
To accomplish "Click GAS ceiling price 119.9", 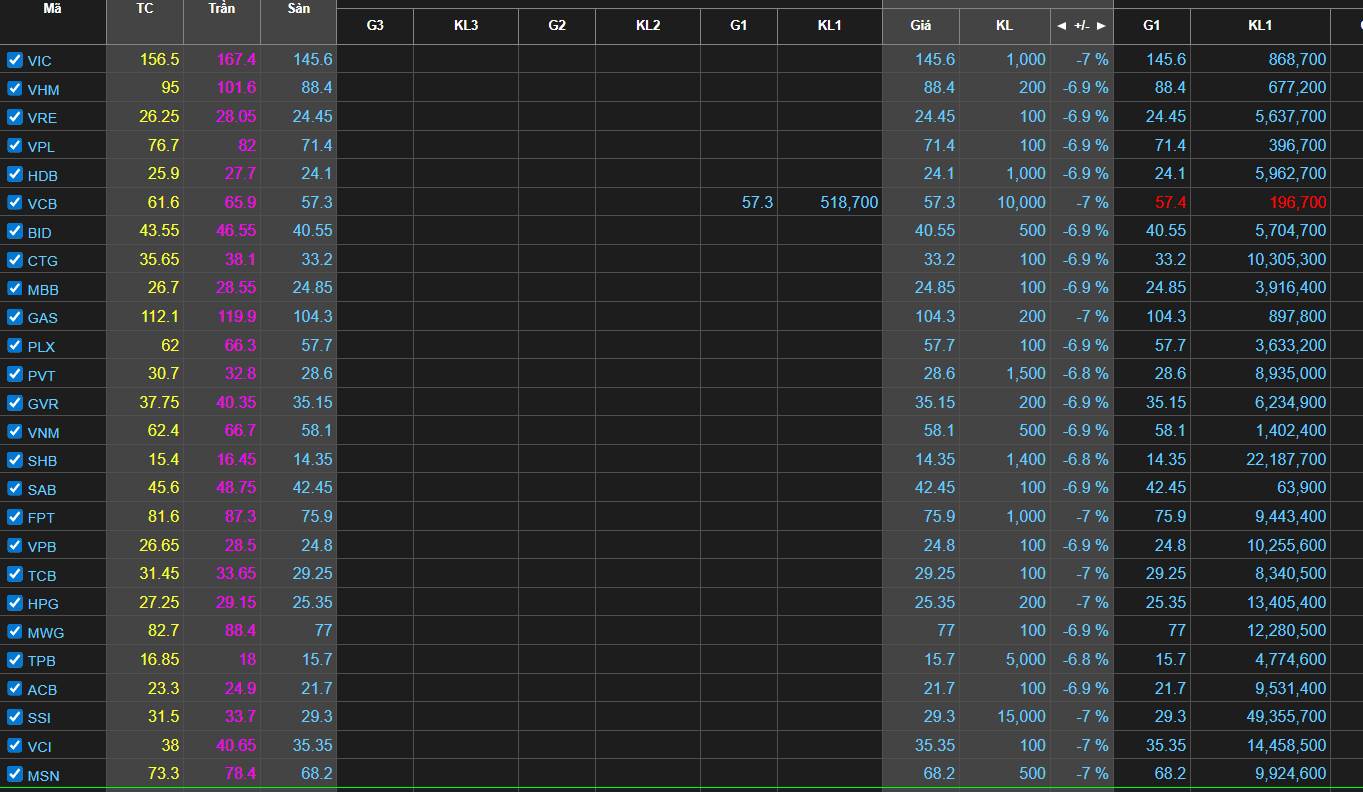I will click(x=236, y=316).
